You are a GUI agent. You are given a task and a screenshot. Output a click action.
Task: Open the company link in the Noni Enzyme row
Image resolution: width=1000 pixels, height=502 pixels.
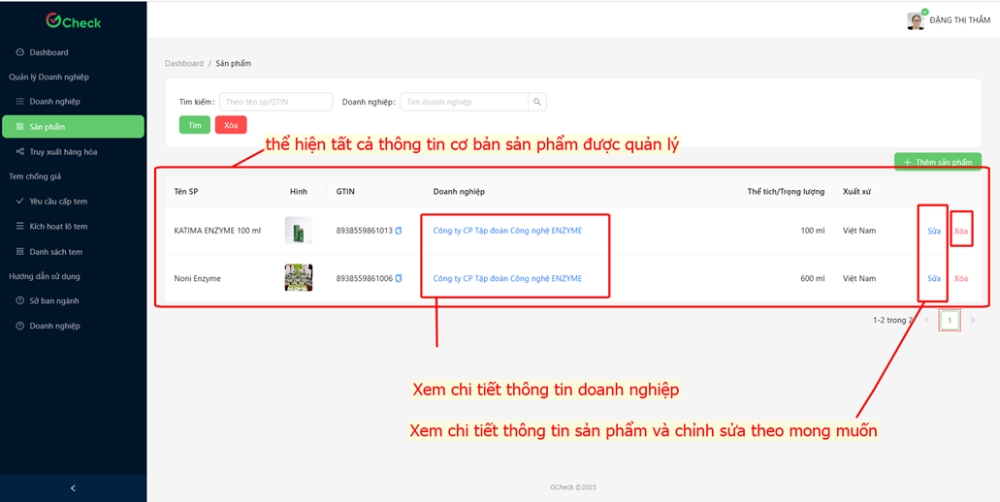(x=508, y=279)
